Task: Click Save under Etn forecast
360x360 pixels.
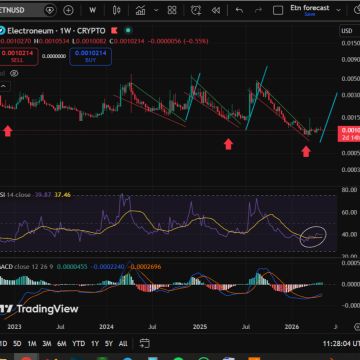Action: [310, 14]
